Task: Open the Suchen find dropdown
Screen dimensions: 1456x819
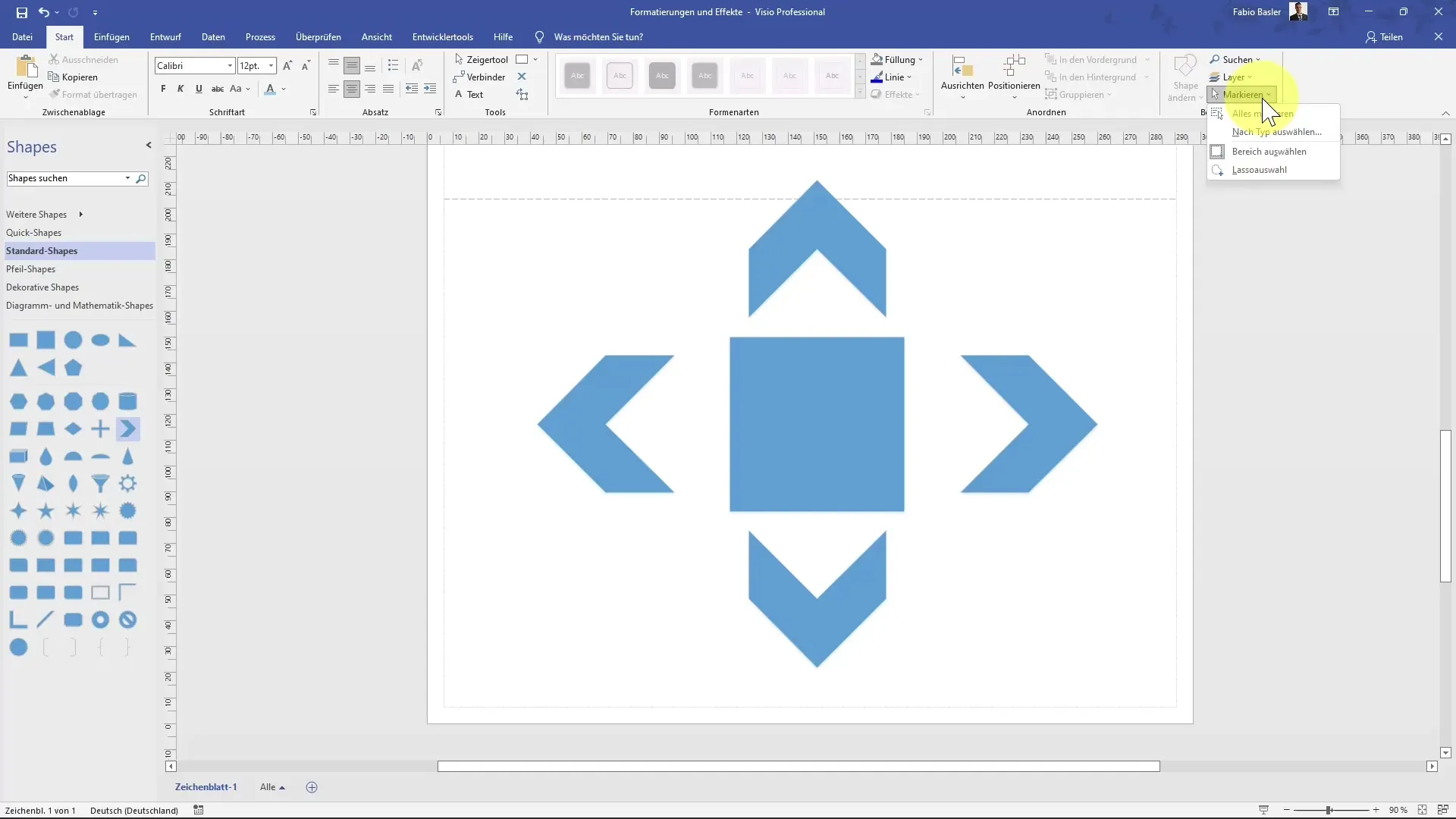Action: pos(1235,59)
